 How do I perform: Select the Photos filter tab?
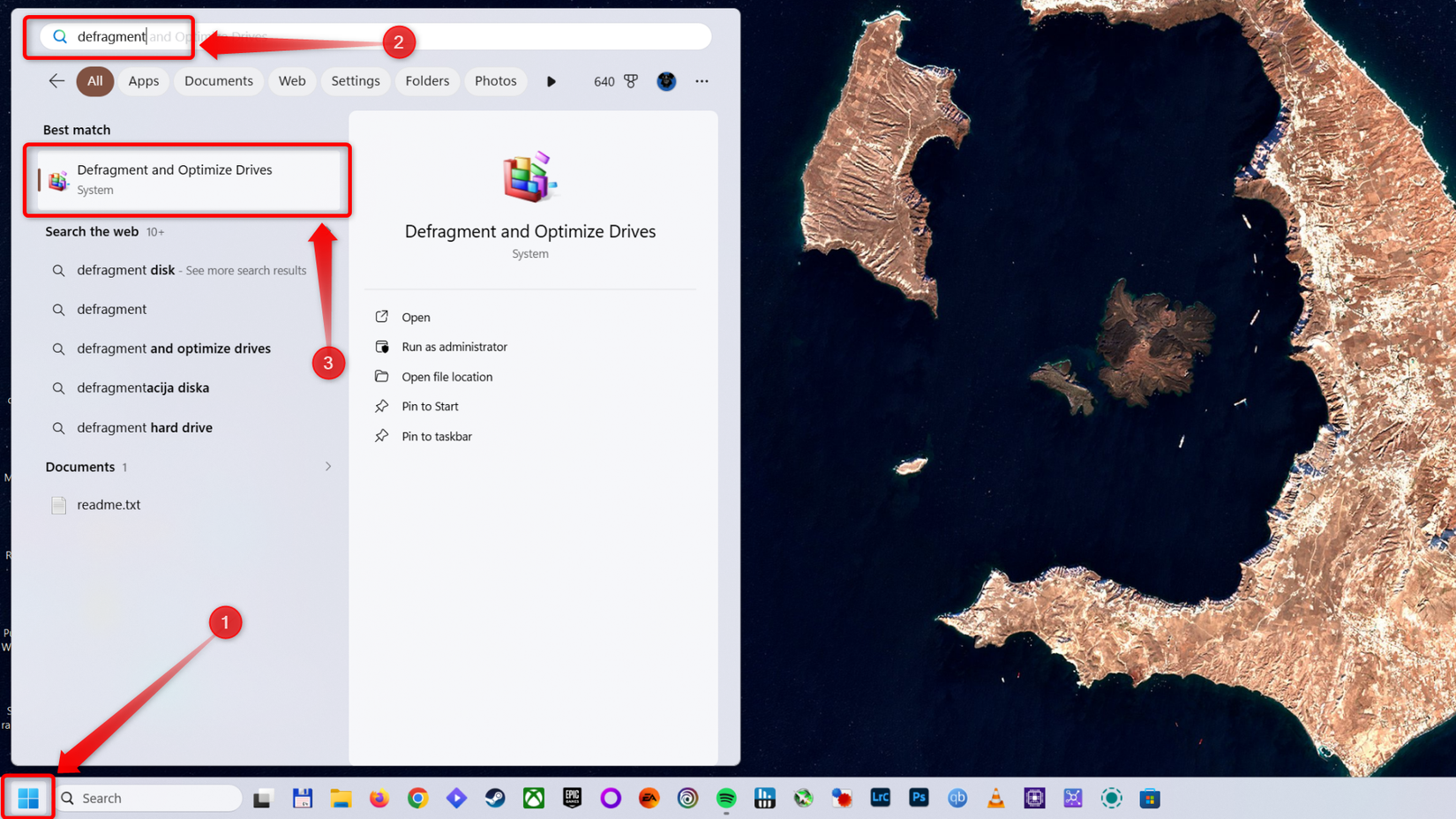click(x=495, y=80)
